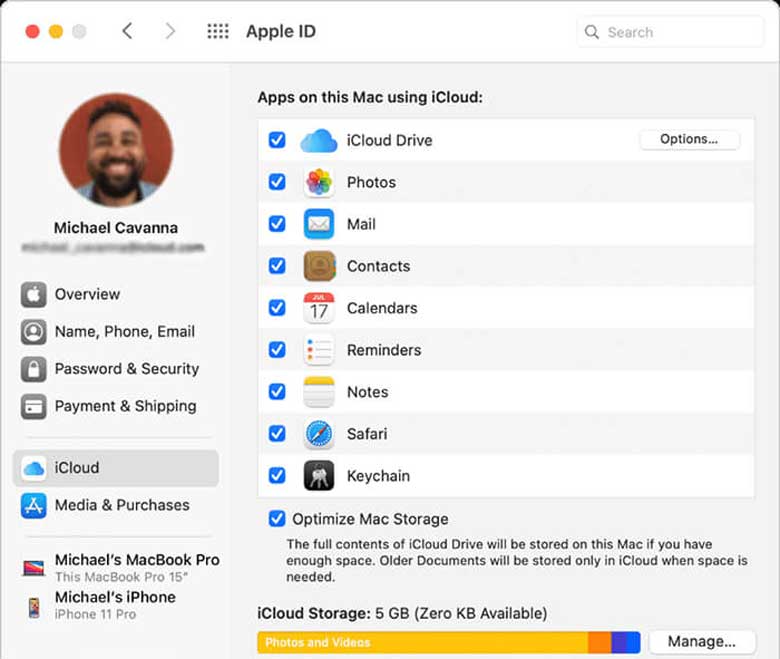Click the blurred email address under name
Image resolution: width=780 pixels, height=659 pixels.
click(x=113, y=247)
